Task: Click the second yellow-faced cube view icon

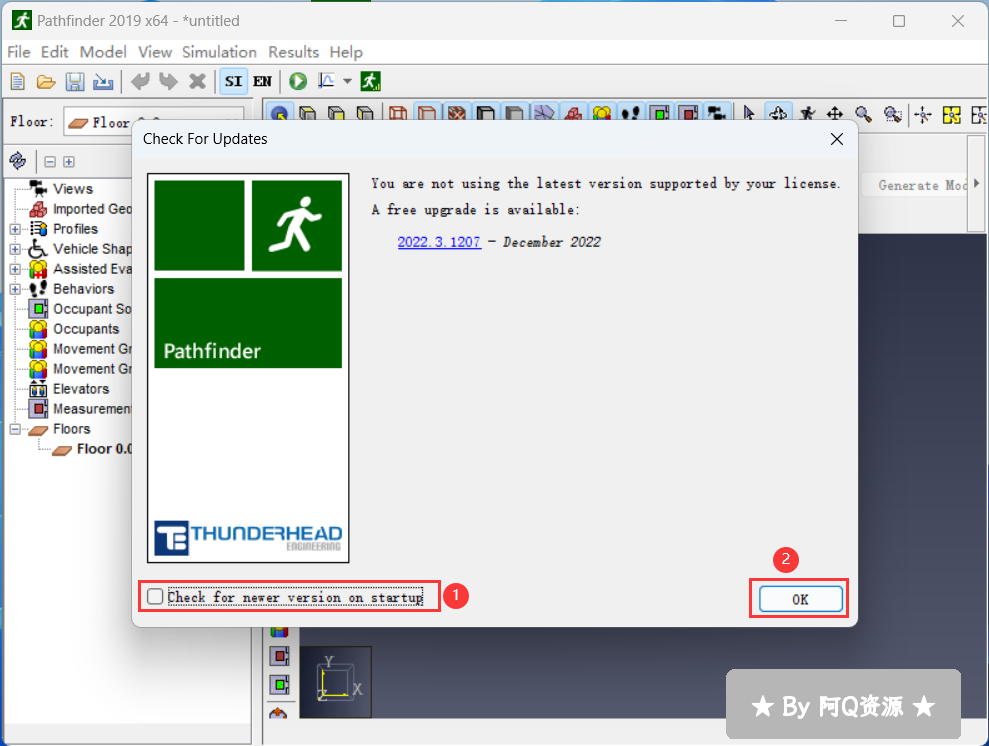Action: 336,114
